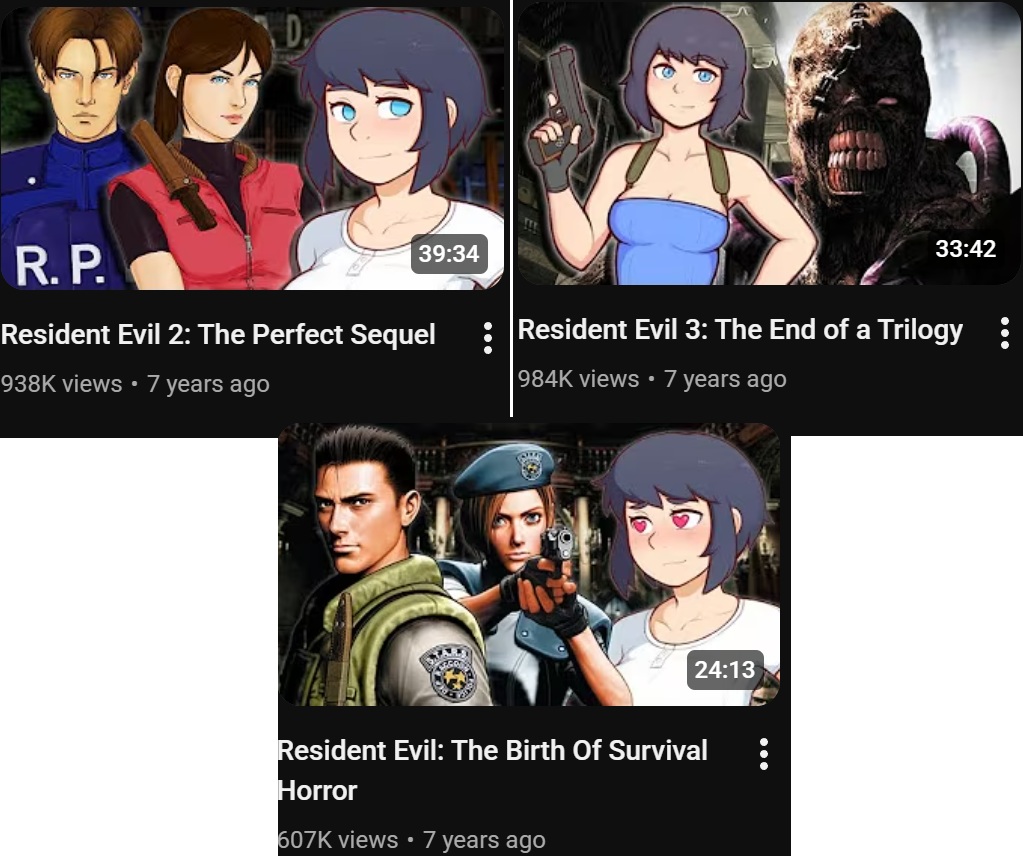Click the Resident Evil 3 Nemesis thumbnail

(769, 143)
